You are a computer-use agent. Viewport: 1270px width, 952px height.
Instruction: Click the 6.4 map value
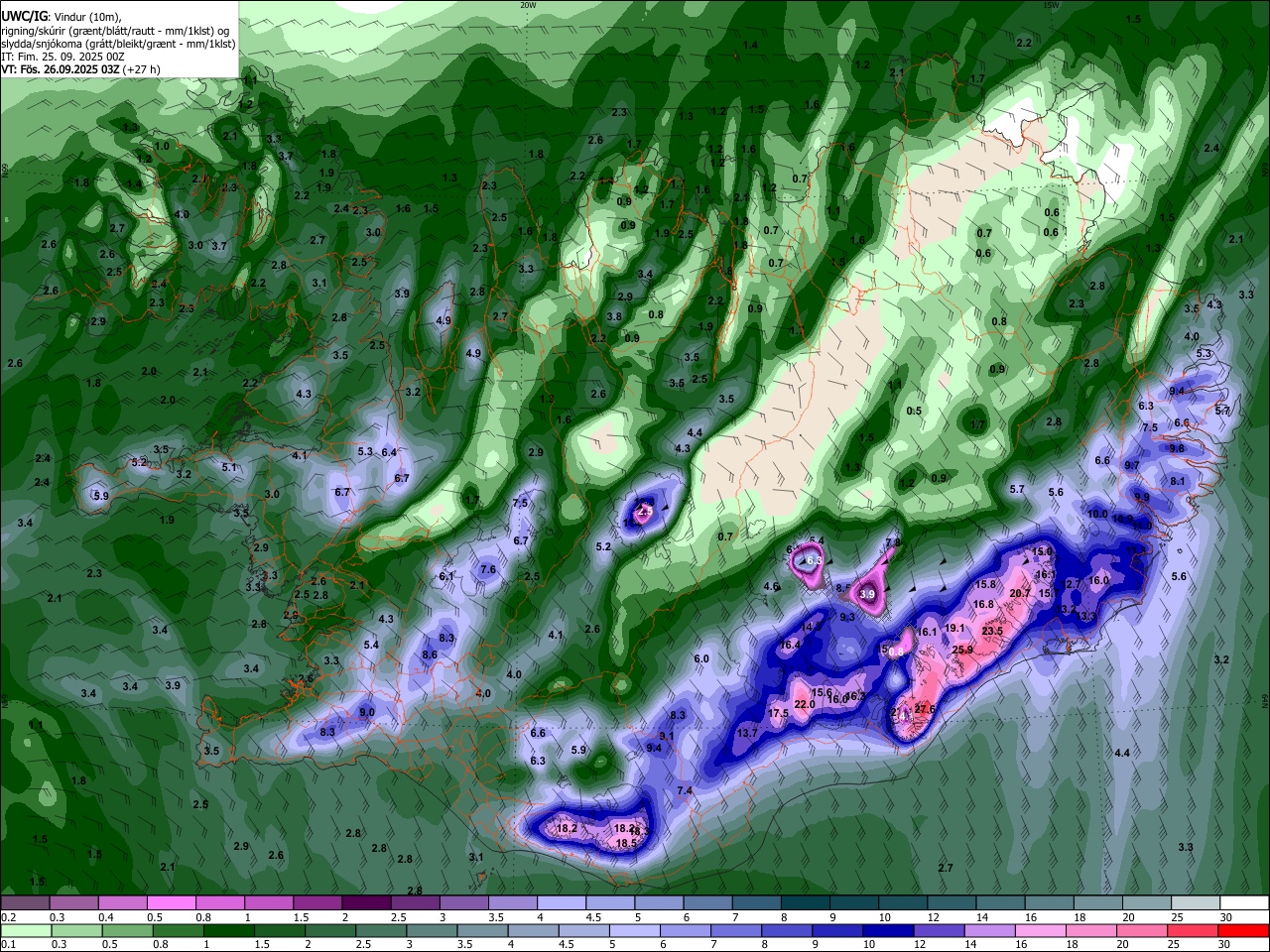coord(389,452)
